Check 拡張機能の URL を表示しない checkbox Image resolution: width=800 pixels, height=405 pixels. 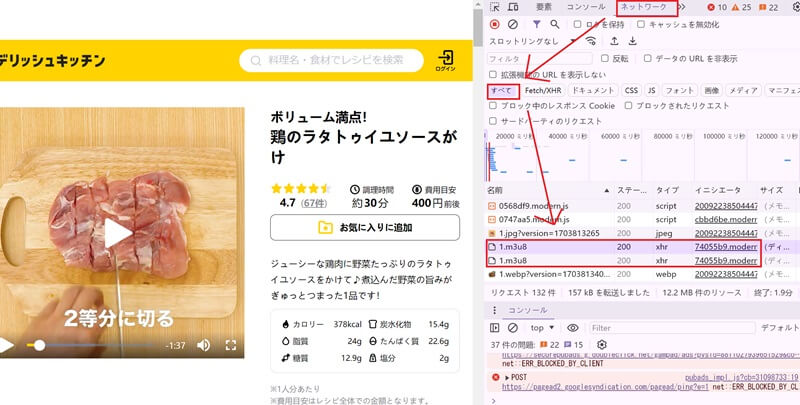click(493, 74)
